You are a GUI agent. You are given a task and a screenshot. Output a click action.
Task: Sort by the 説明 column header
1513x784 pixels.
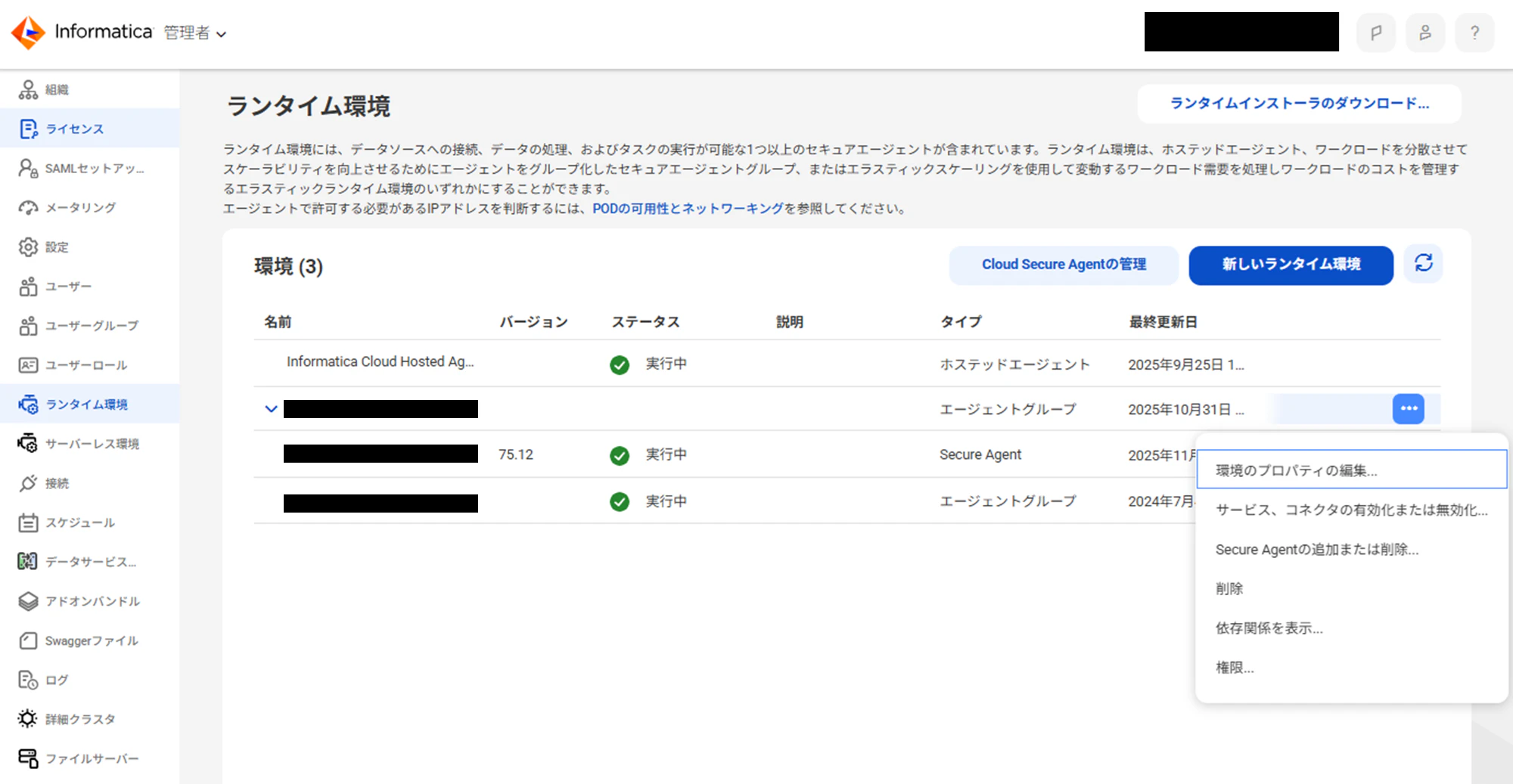[x=790, y=322]
